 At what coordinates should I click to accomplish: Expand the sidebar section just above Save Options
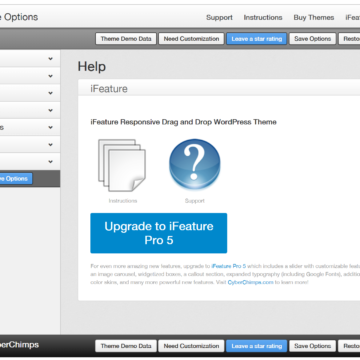30,162
